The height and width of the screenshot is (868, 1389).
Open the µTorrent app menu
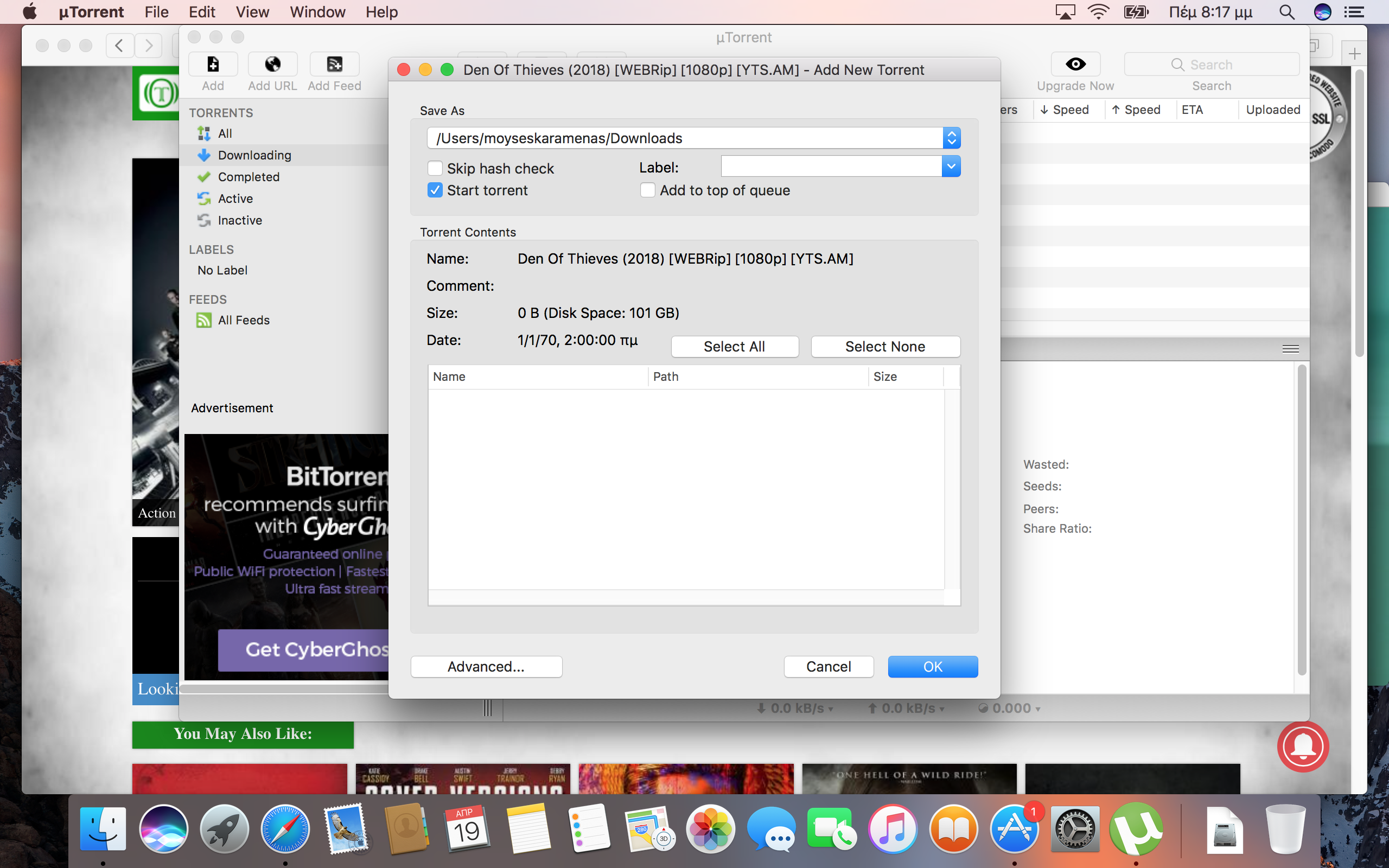(x=91, y=12)
